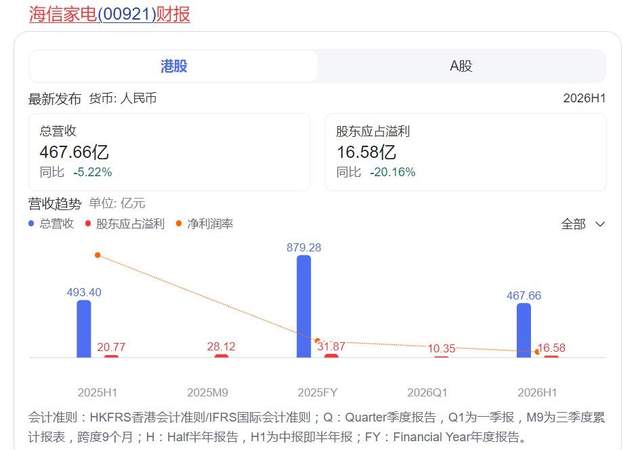
Task: Click the 最新发布 heading
Action: tap(54, 99)
